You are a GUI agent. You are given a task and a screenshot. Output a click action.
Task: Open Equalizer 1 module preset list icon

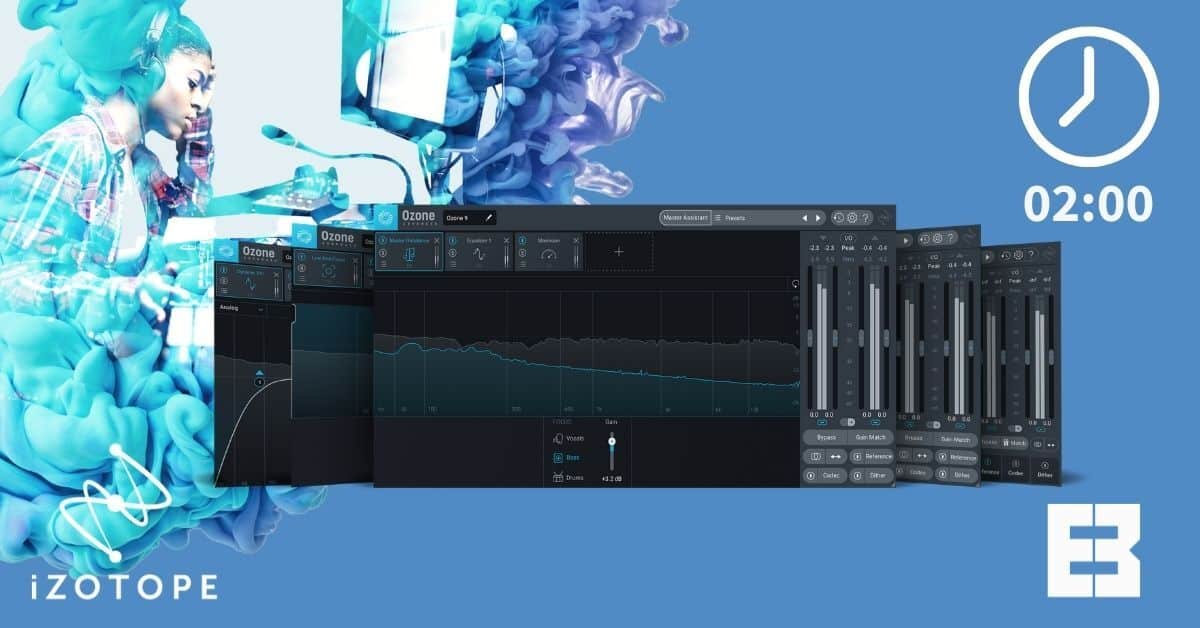452,264
